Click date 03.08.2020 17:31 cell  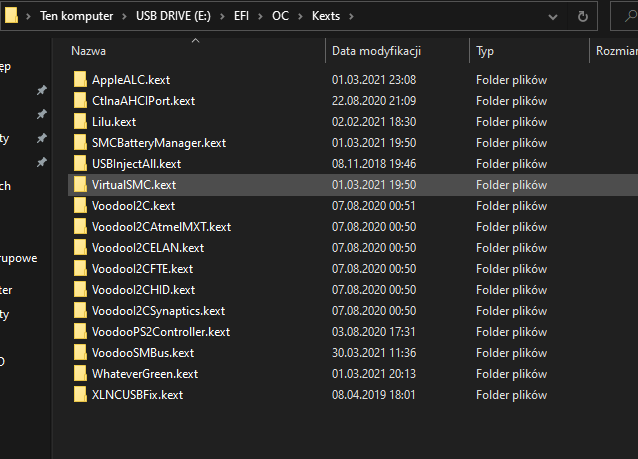tap(374, 332)
